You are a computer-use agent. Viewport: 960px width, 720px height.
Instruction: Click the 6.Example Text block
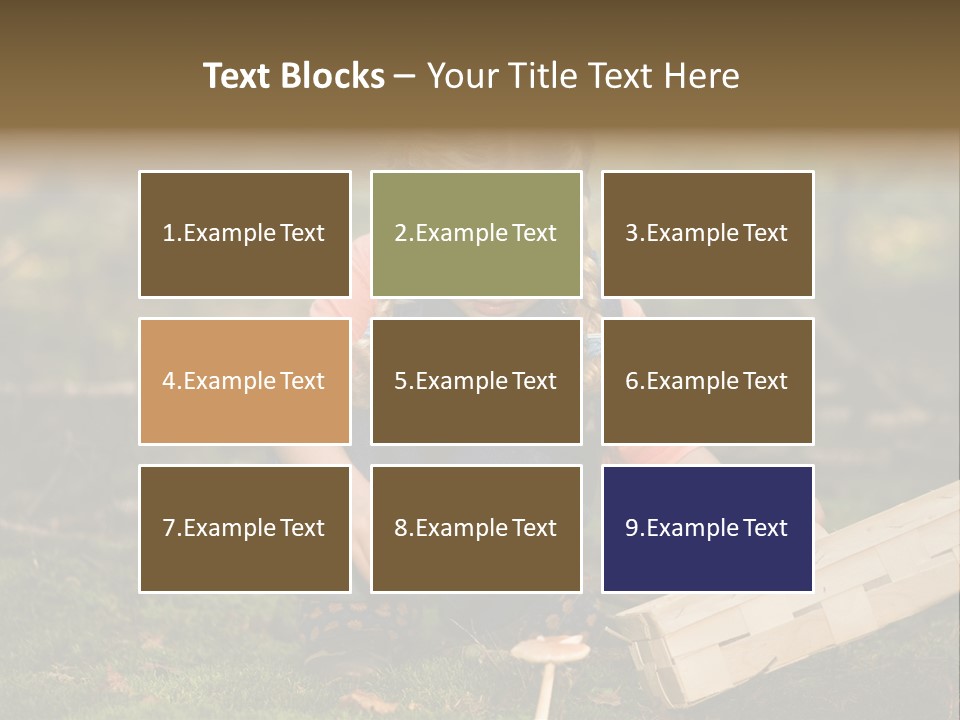[x=707, y=381]
